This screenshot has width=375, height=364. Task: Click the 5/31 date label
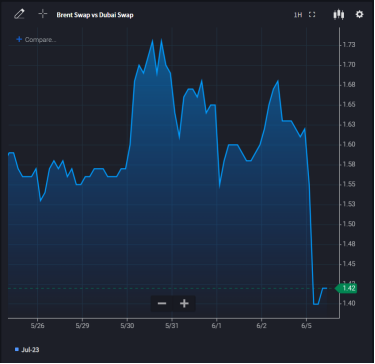click(x=172, y=325)
